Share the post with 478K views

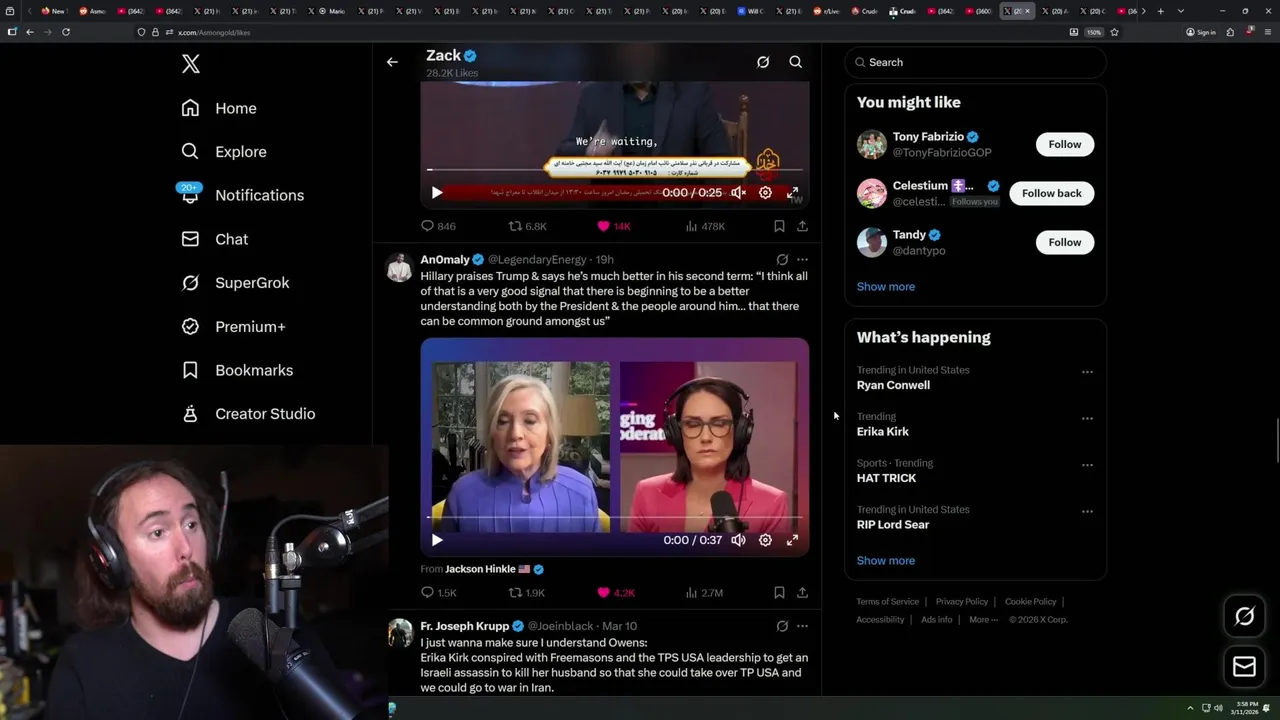point(802,226)
